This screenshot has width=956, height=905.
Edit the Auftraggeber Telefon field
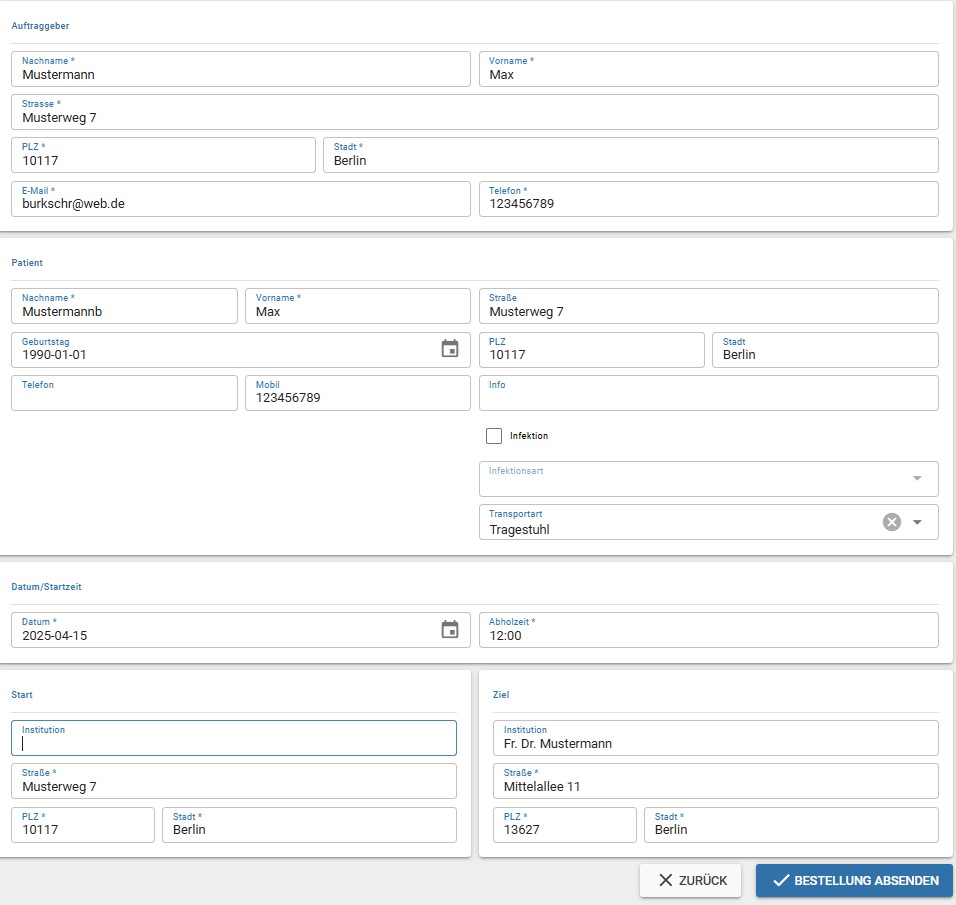pos(708,199)
